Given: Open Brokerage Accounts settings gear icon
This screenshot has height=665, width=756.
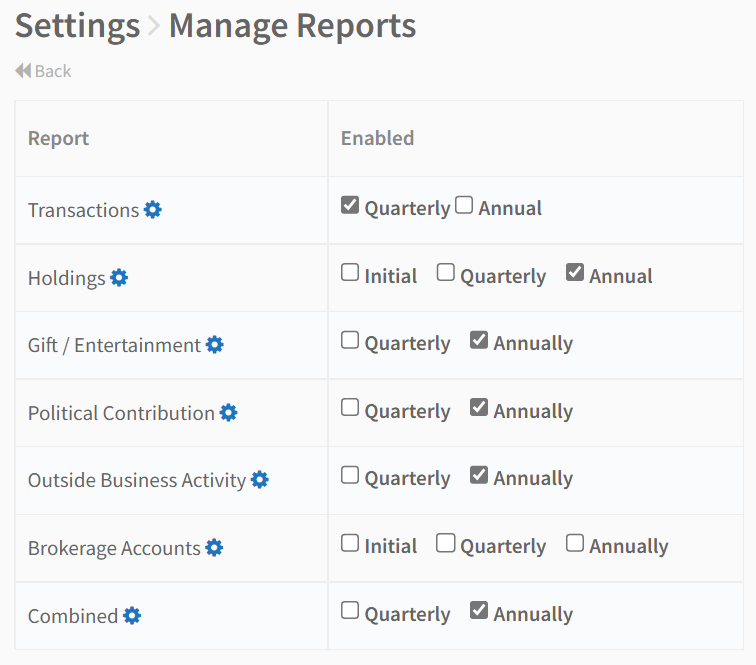Looking at the screenshot, I should pyautogui.click(x=214, y=548).
